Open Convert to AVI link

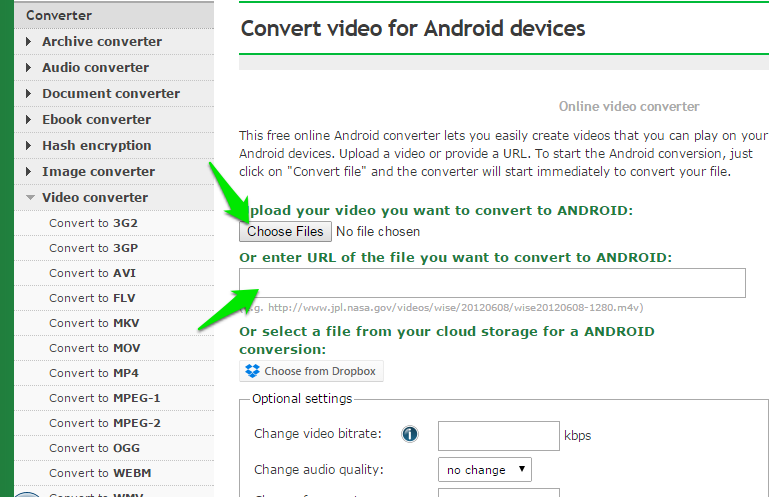click(x=92, y=273)
